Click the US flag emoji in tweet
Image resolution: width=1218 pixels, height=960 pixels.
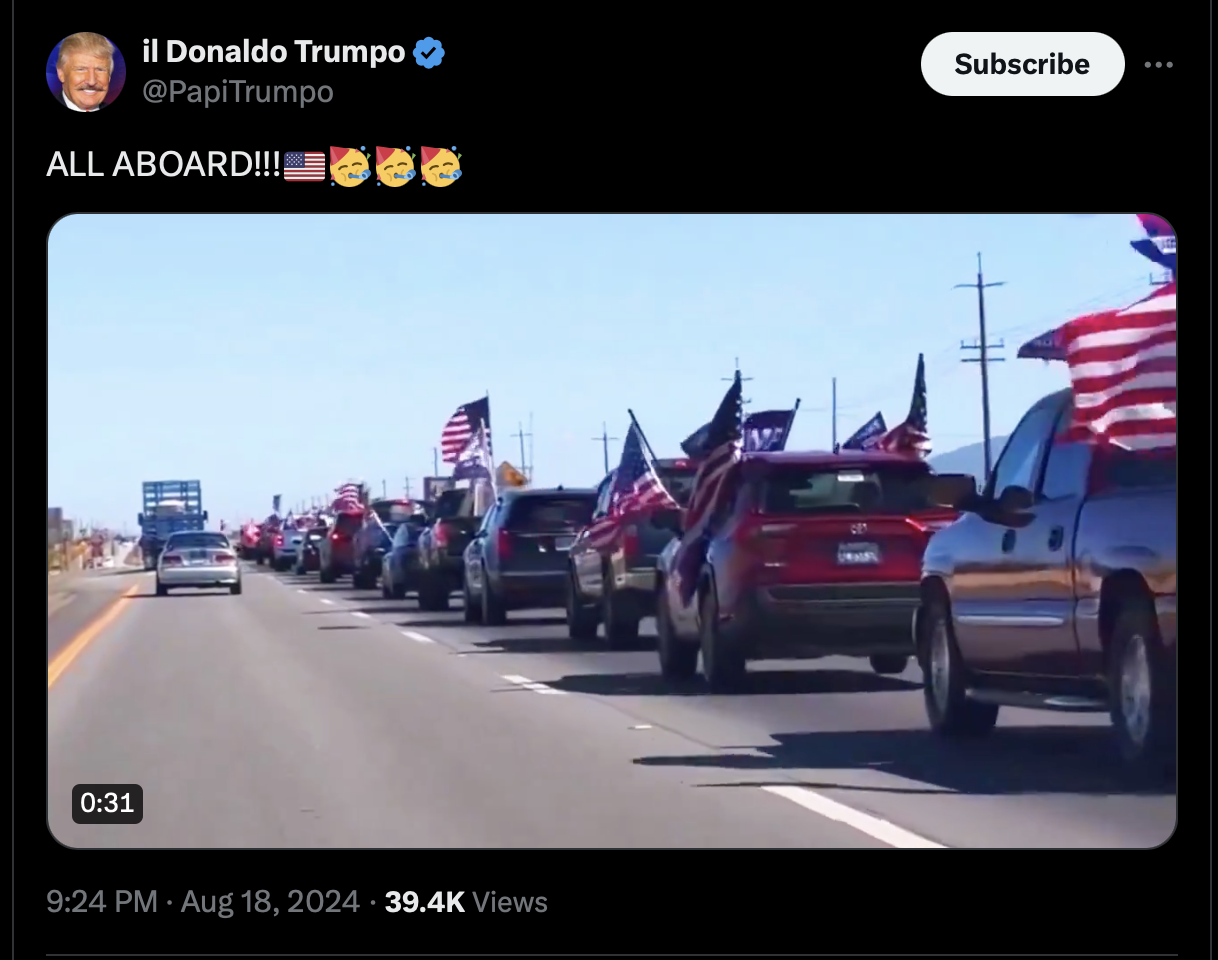(x=304, y=166)
